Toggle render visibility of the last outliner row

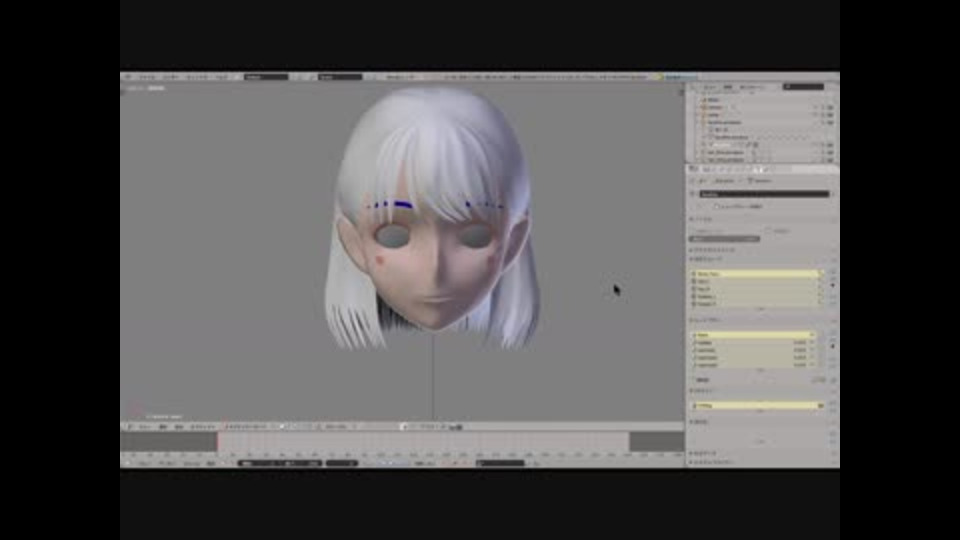tap(831, 159)
